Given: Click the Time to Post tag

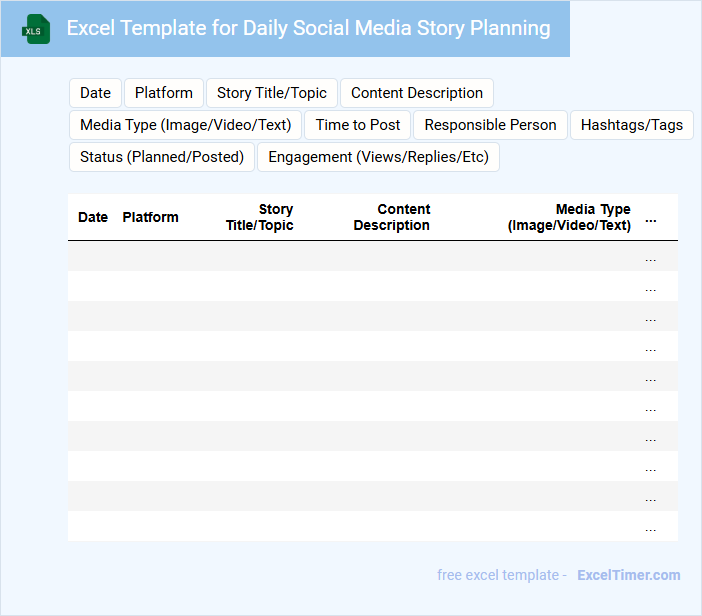Looking at the screenshot, I should [358, 125].
